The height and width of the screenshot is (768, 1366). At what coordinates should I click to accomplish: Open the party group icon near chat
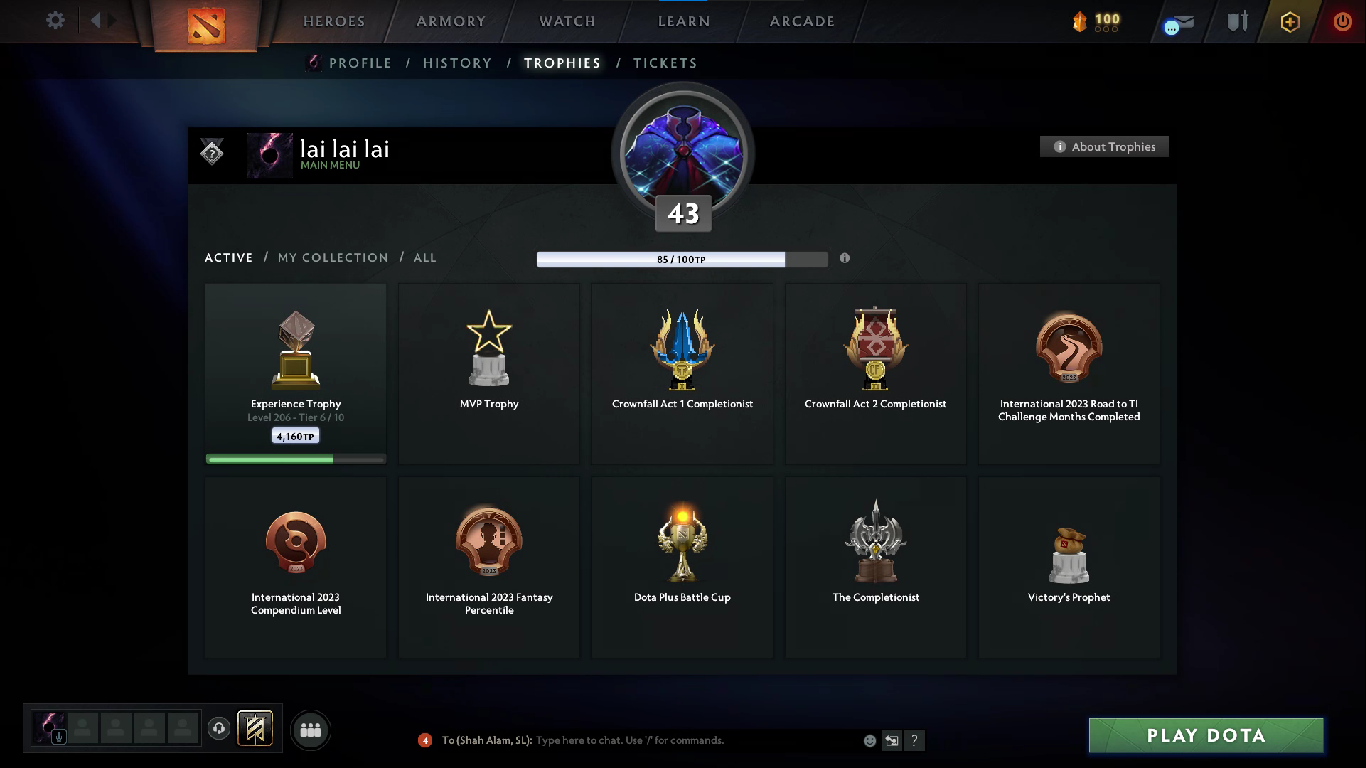(x=311, y=730)
